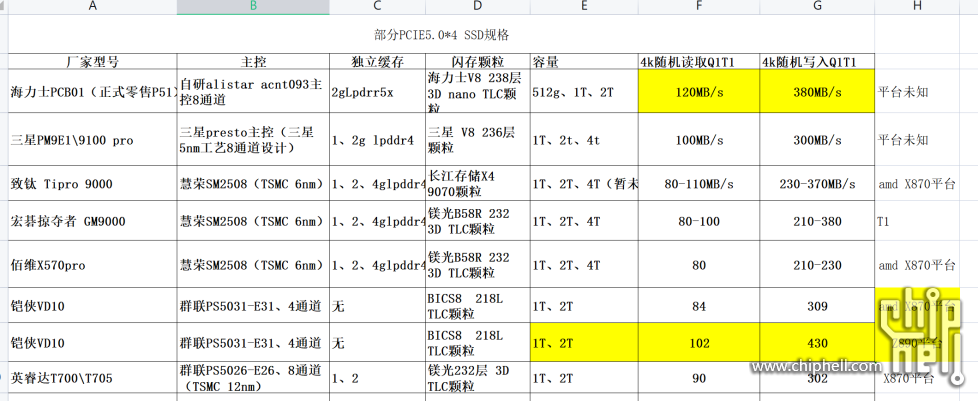Select column B header
978x401 pixels.
253,7
